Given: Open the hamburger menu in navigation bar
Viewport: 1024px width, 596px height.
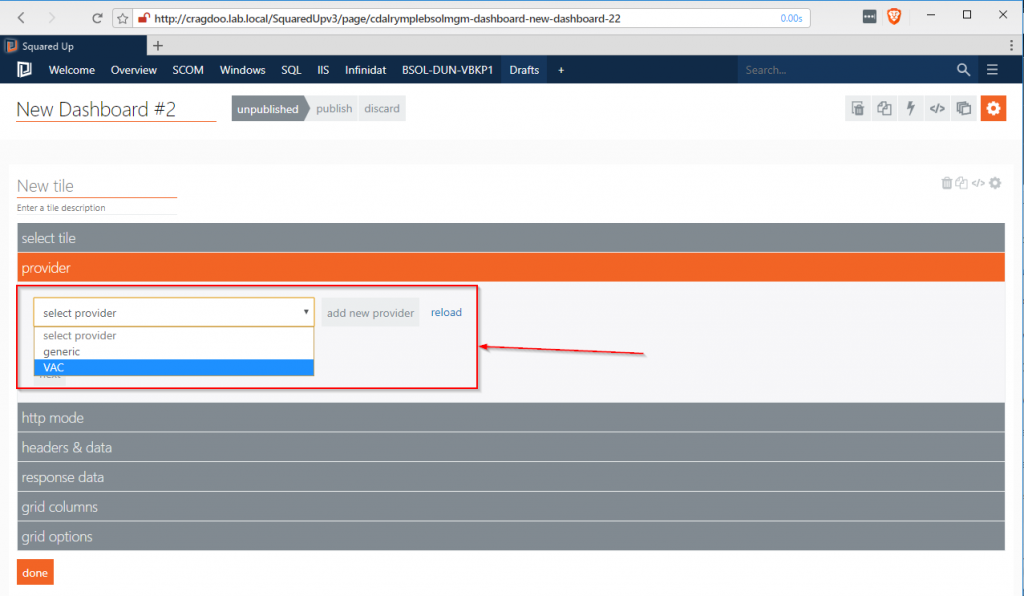Looking at the screenshot, I should 992,70.
